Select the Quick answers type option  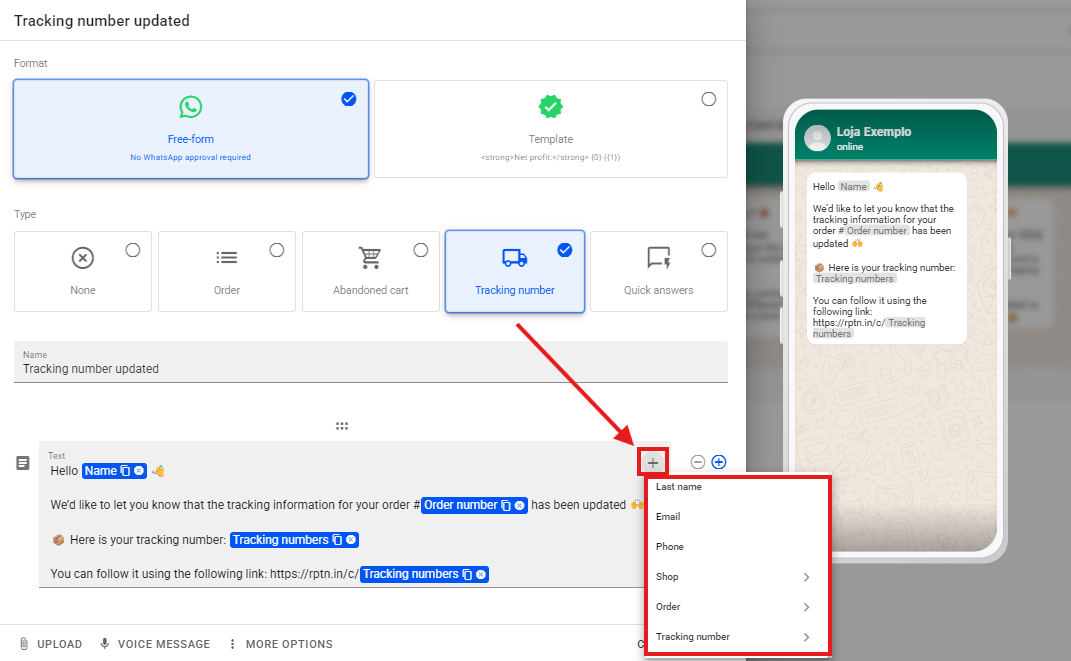(658, 271)
